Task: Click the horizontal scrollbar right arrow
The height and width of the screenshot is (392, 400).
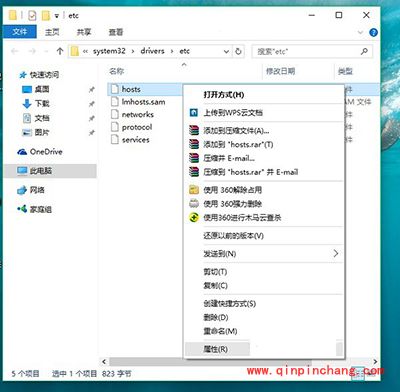Action: (375, 362)
